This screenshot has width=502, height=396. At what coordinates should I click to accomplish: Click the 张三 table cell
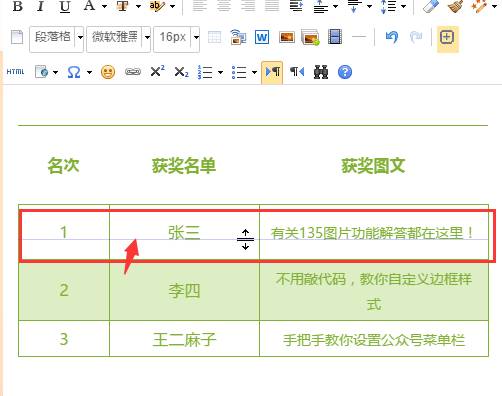(x=184, y=232)
